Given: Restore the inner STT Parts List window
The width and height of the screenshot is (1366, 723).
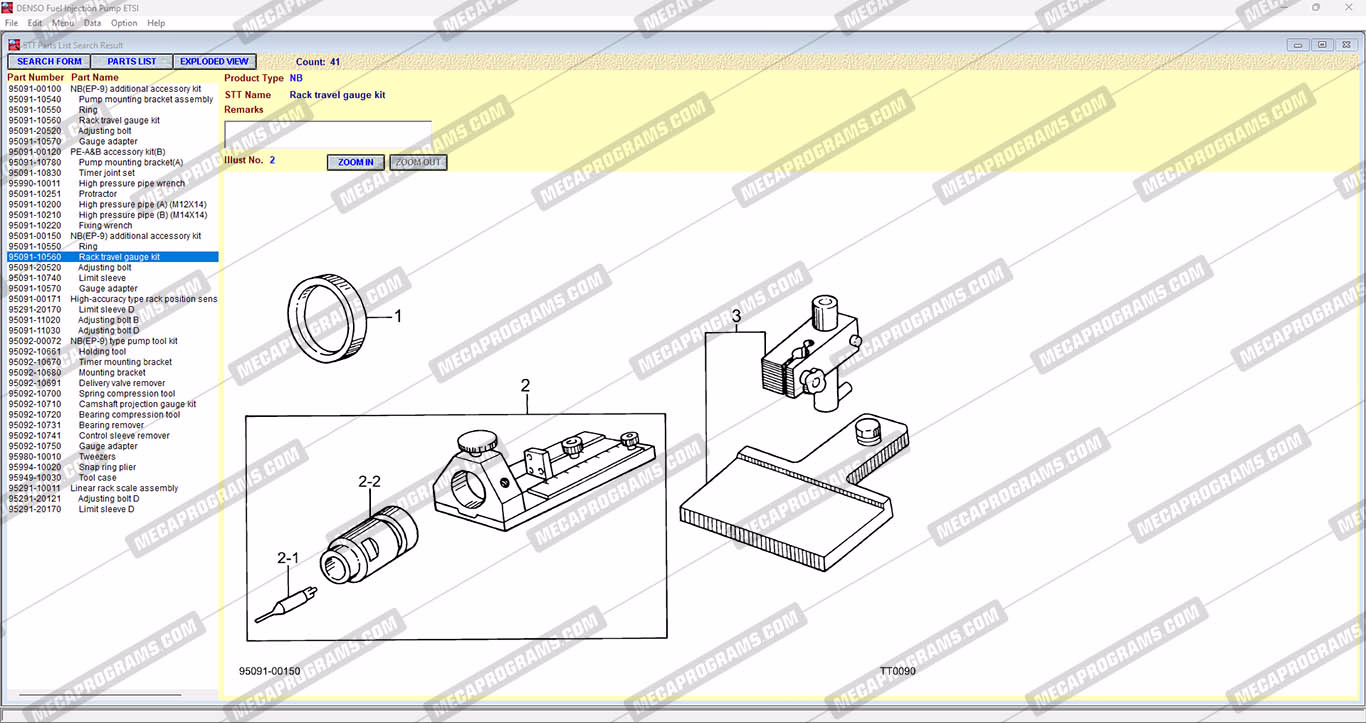Looking at the screenshot, I should click(x=1322, y=45).
